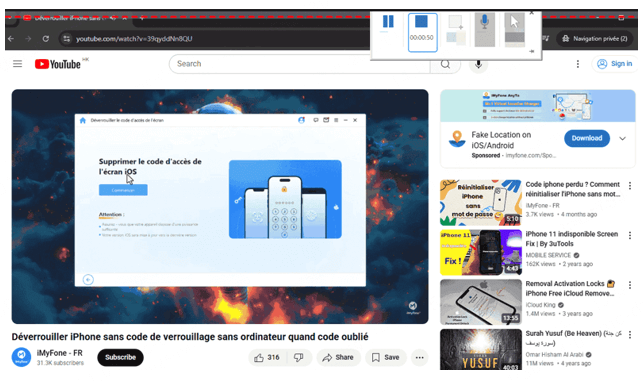Stop the recording at 00:00:50

click(x=422, y=32)
